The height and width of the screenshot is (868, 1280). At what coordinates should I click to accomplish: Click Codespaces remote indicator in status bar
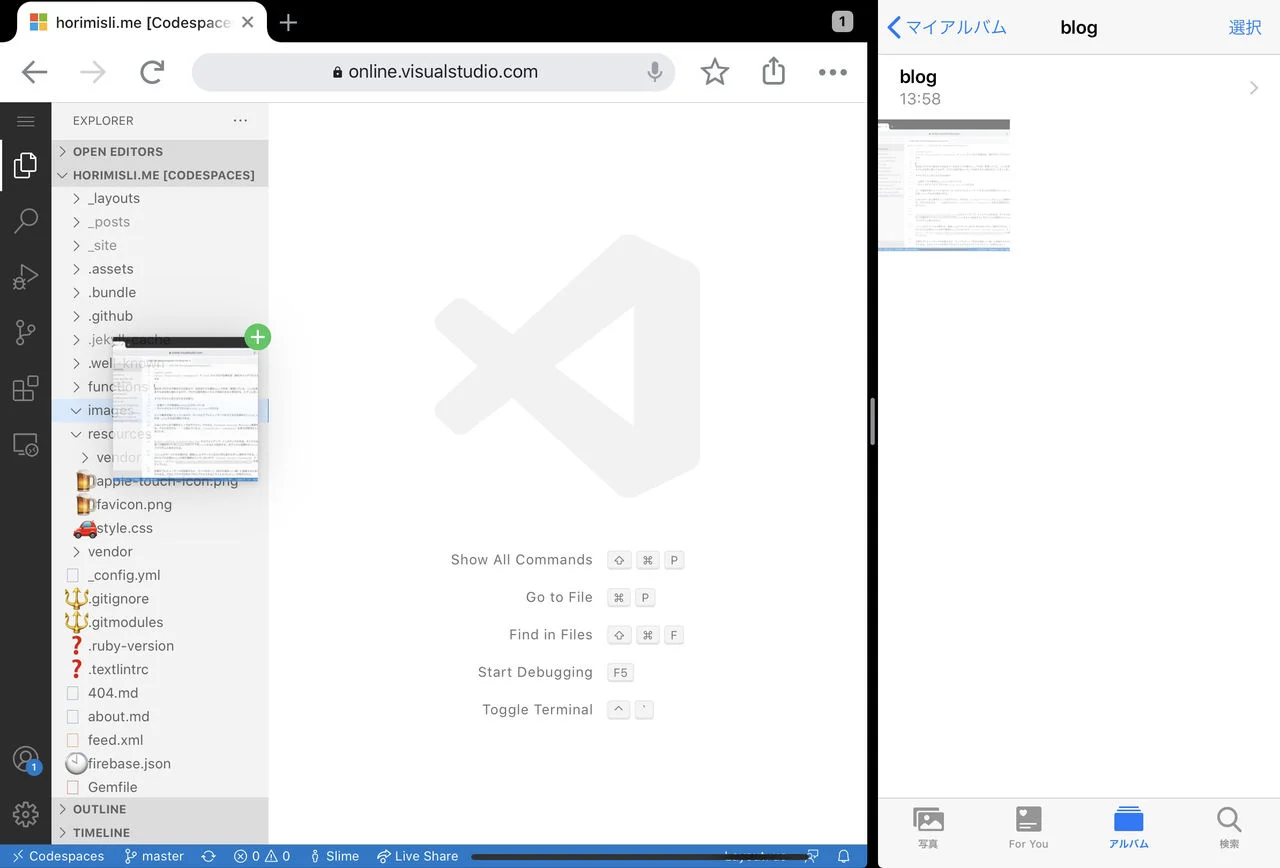(x=58, y=856)
